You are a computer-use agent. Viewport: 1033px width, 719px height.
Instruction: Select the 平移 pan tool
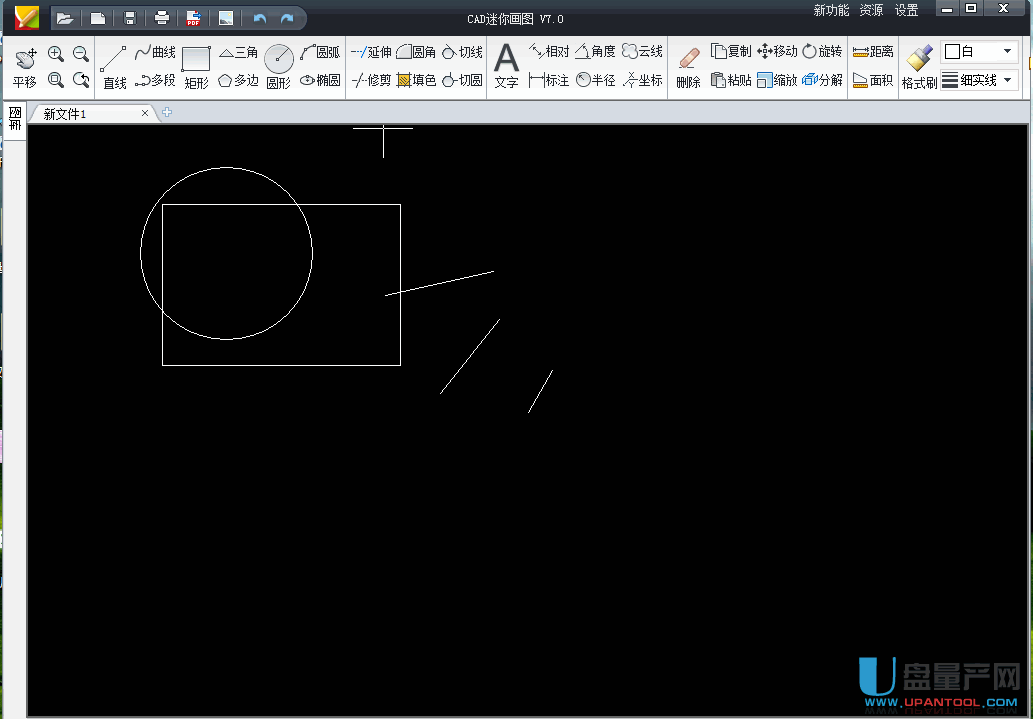click(25, 67)
